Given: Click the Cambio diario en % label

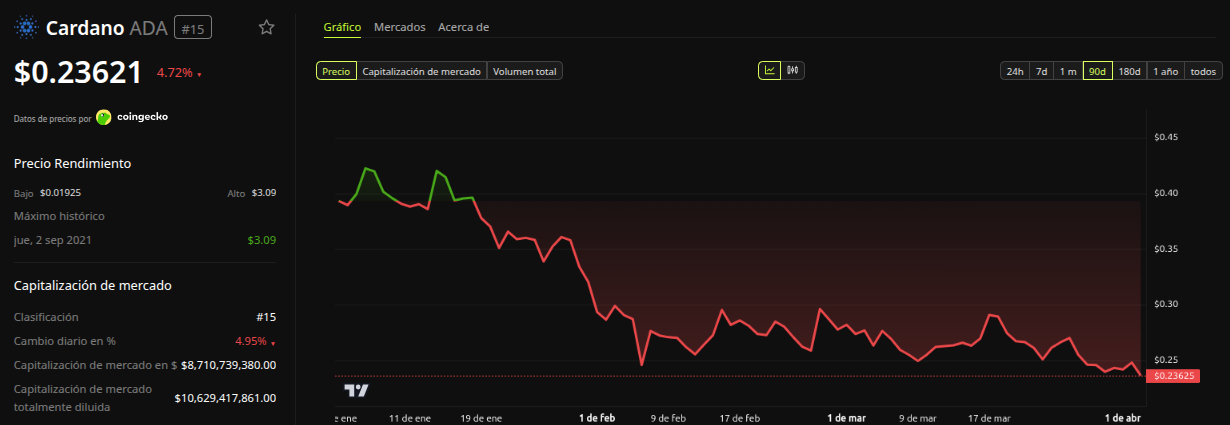Looking at the screenshot, I should tap(65, 341).
